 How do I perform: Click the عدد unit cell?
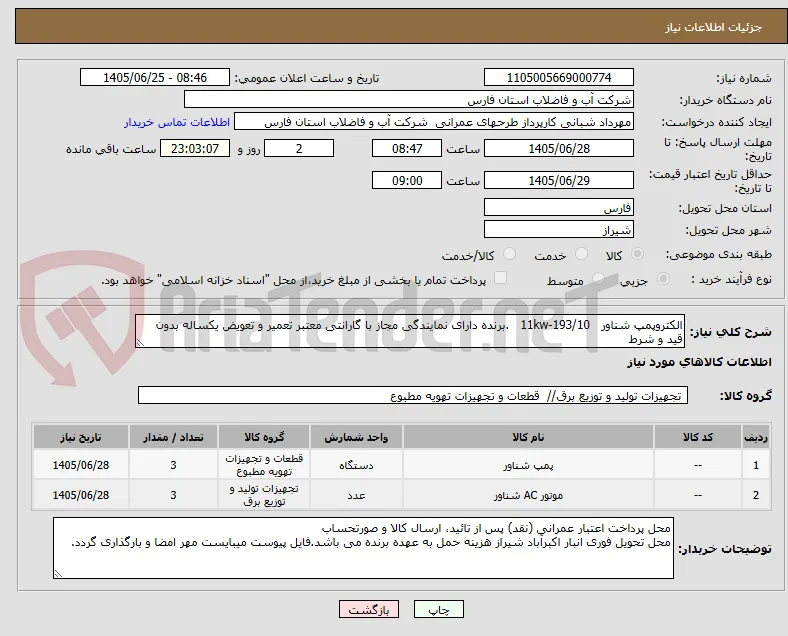coord(356,495)
